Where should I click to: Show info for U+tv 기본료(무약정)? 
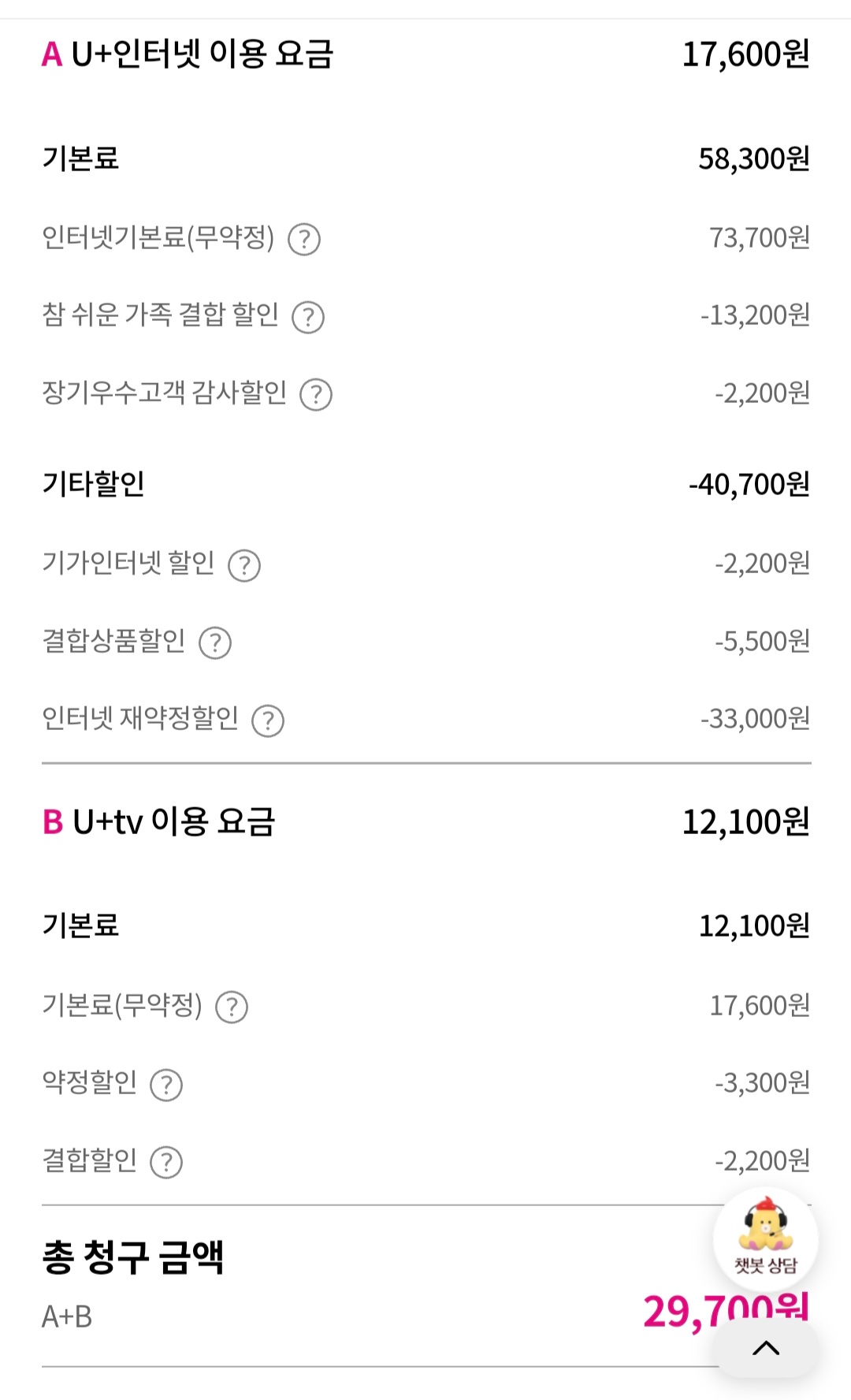coord(232,1007)
